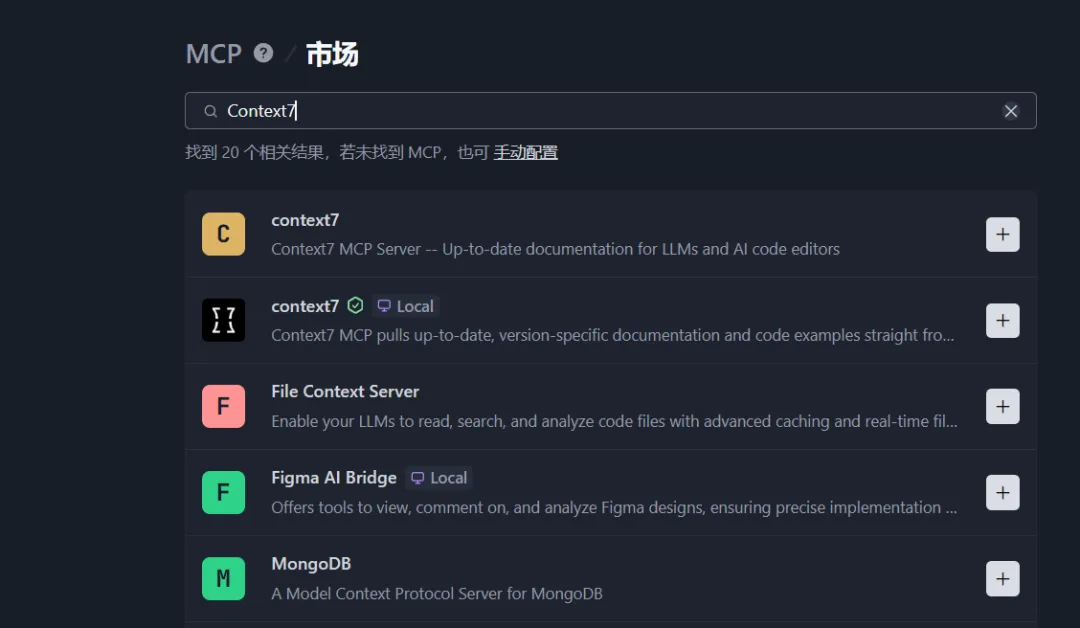Click the MCP help question mark icon
The width and height of the screenshot is (1080, 628).
(x=263, y=53)
